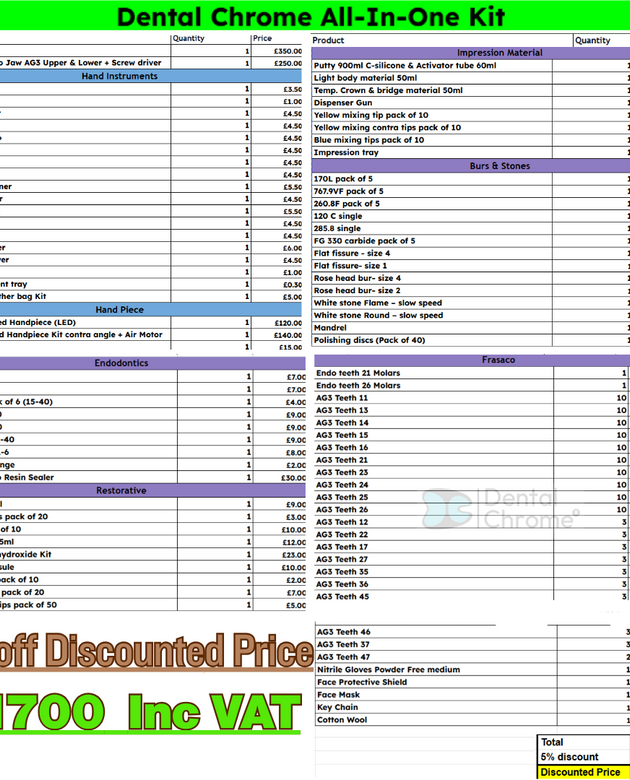
Task: Select 'Endo teeth 21 Molars'
Action: pos(358,373)
